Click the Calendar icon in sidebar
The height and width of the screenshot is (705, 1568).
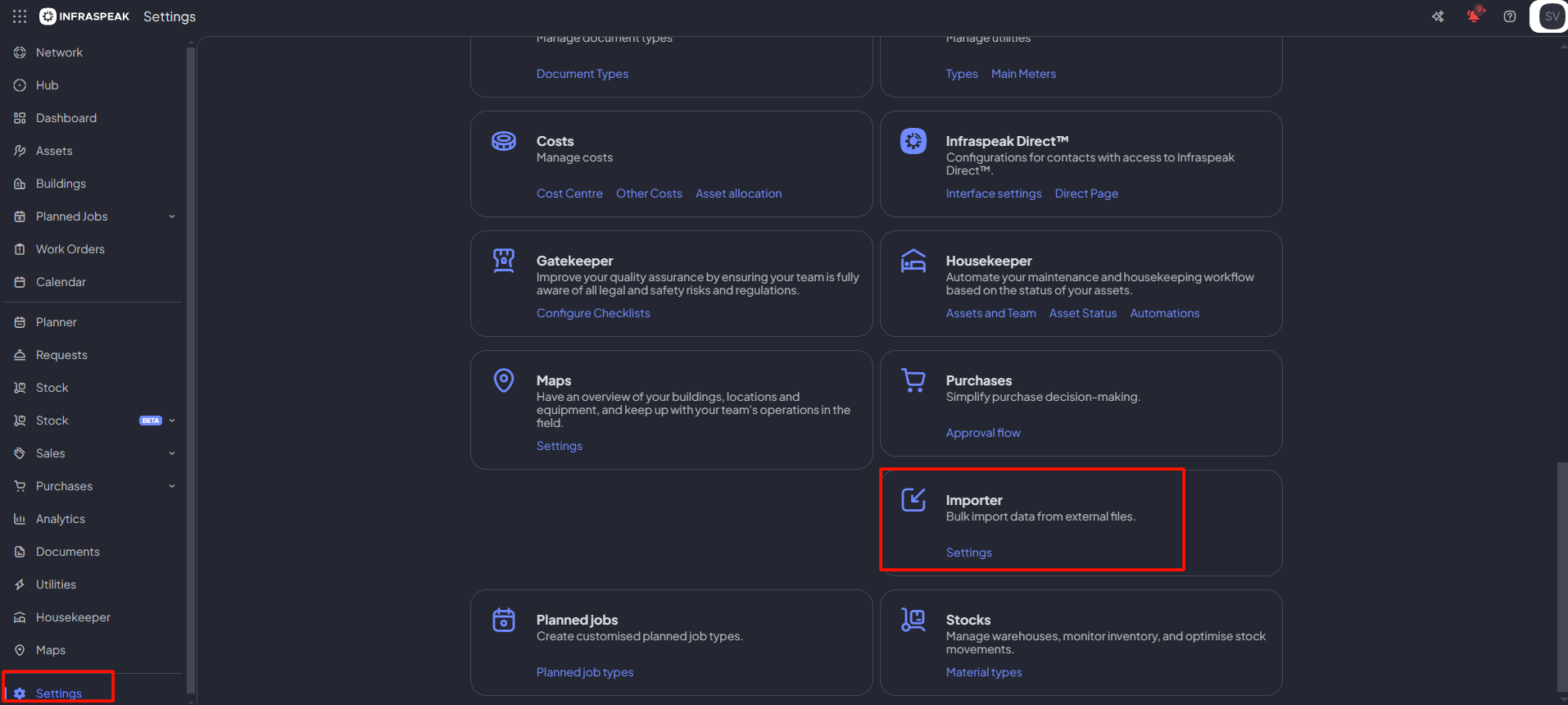click(x=20, y=282)
